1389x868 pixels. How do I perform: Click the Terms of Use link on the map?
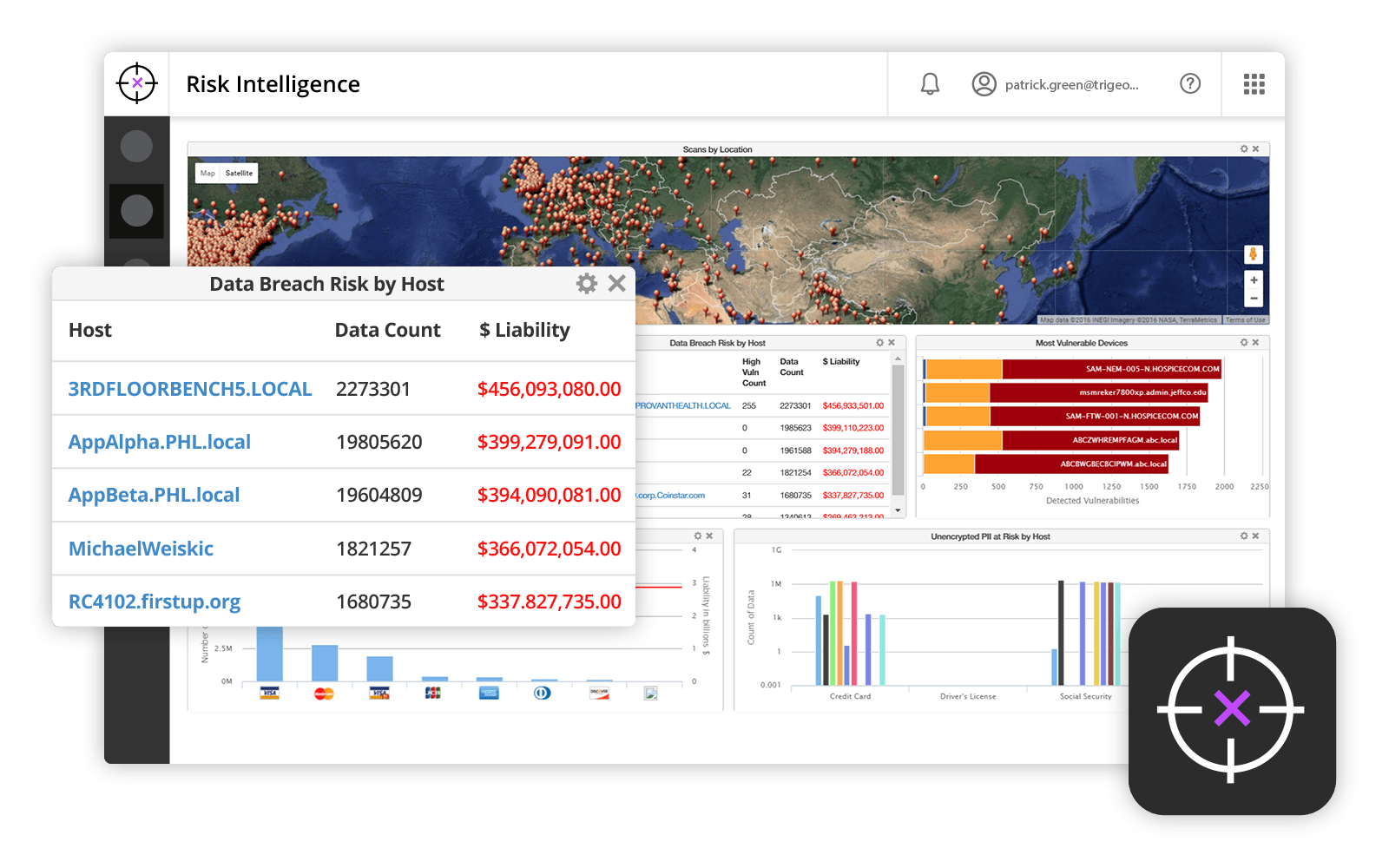[1247, 319]
